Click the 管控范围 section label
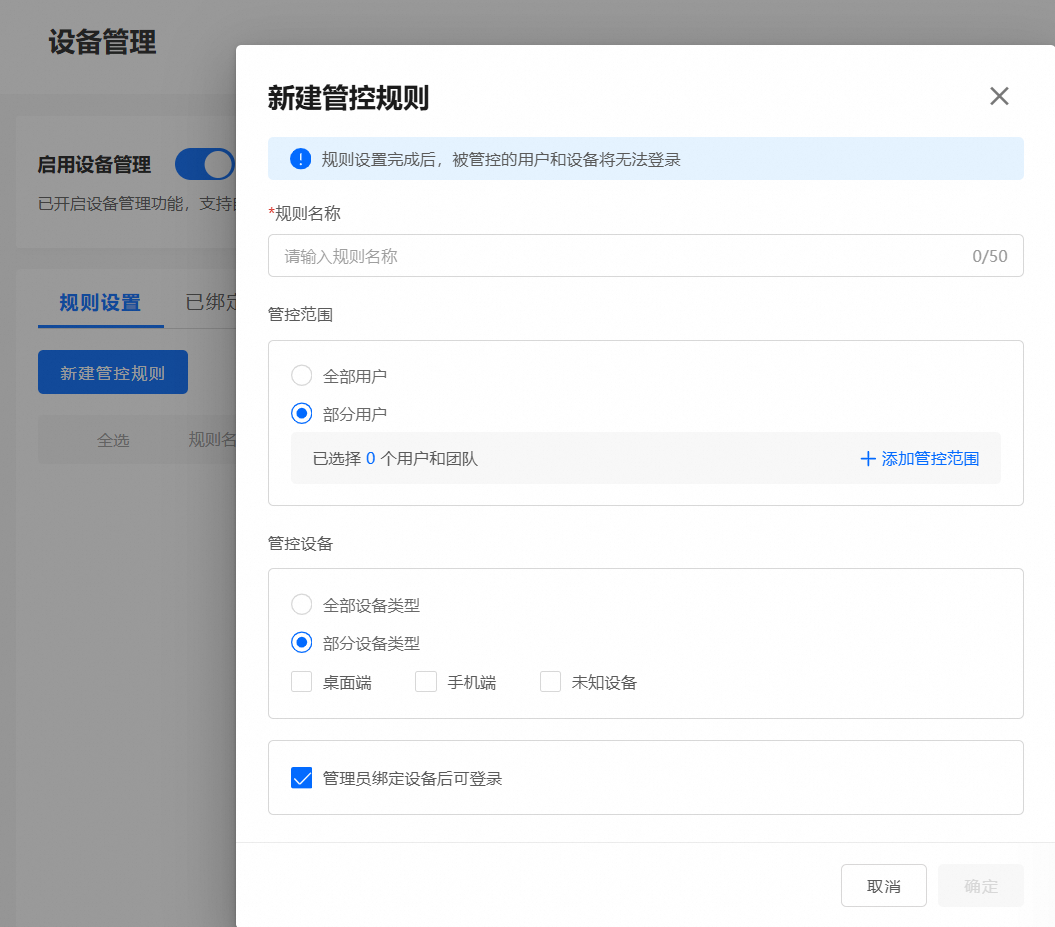 tap(300, 315)
